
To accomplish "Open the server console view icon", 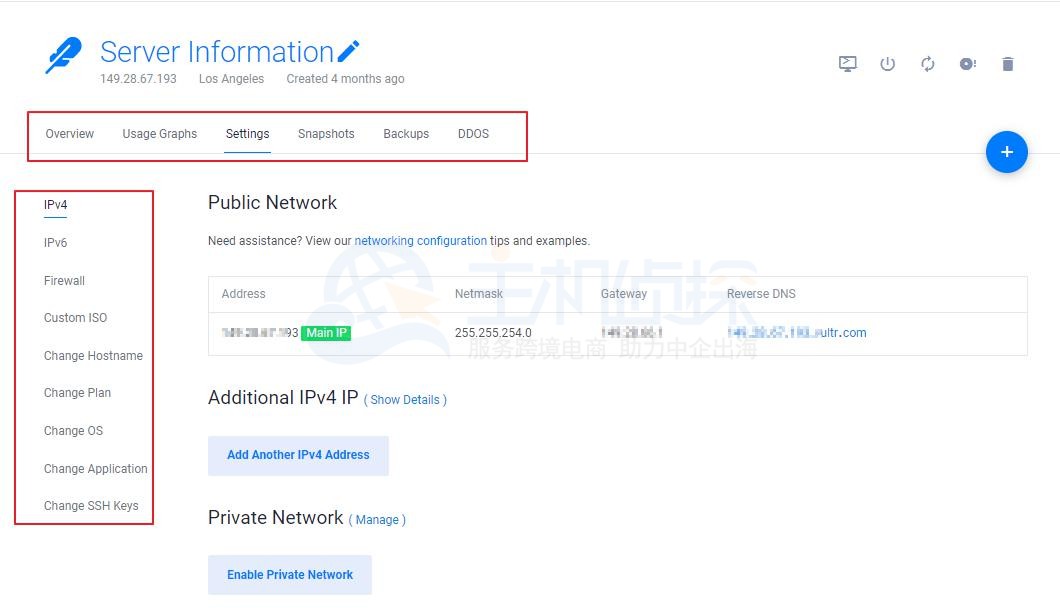I will click(847, 64).
